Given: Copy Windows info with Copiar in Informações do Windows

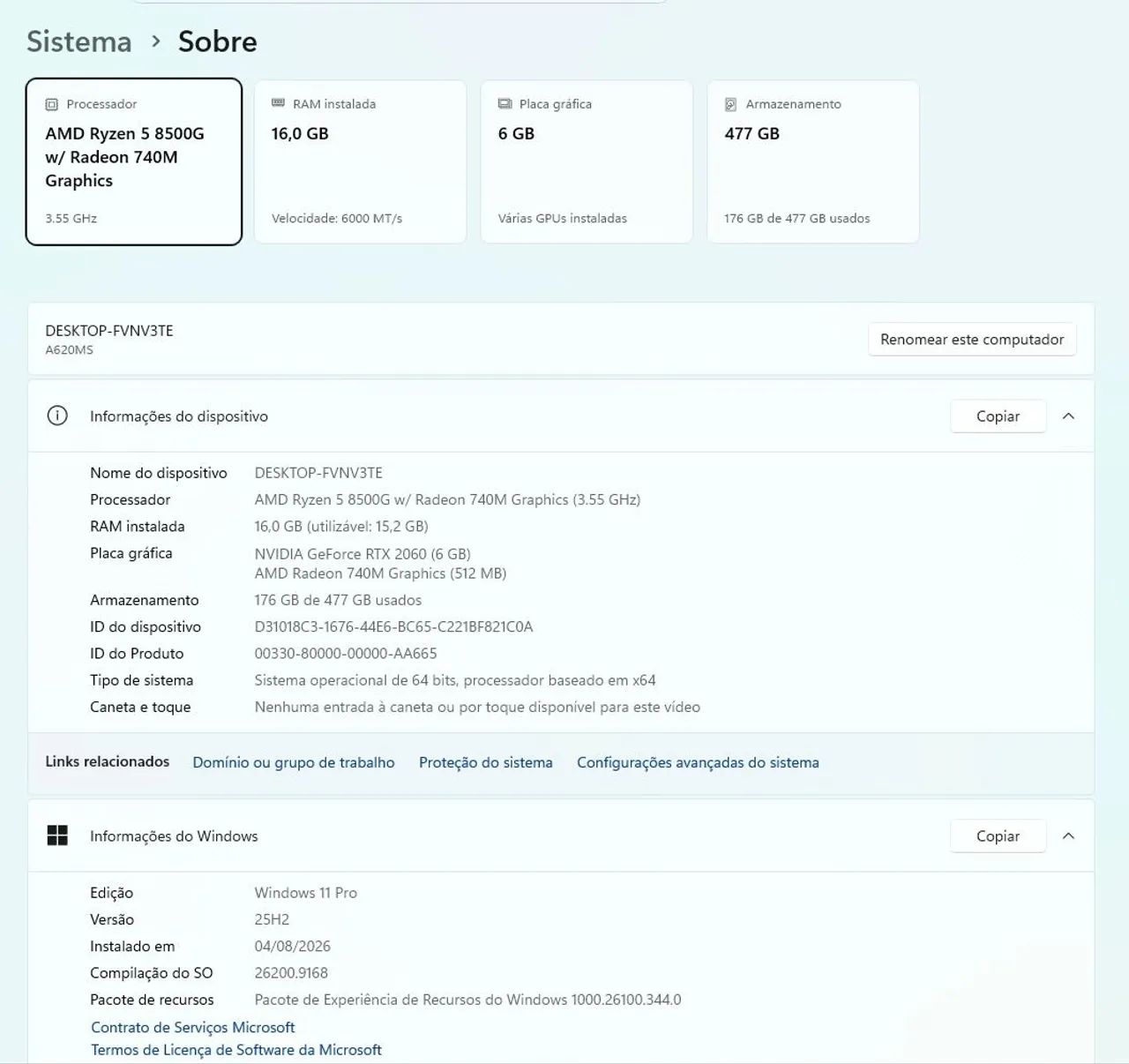Looking at the screenshot, I should tap(998, 836).
